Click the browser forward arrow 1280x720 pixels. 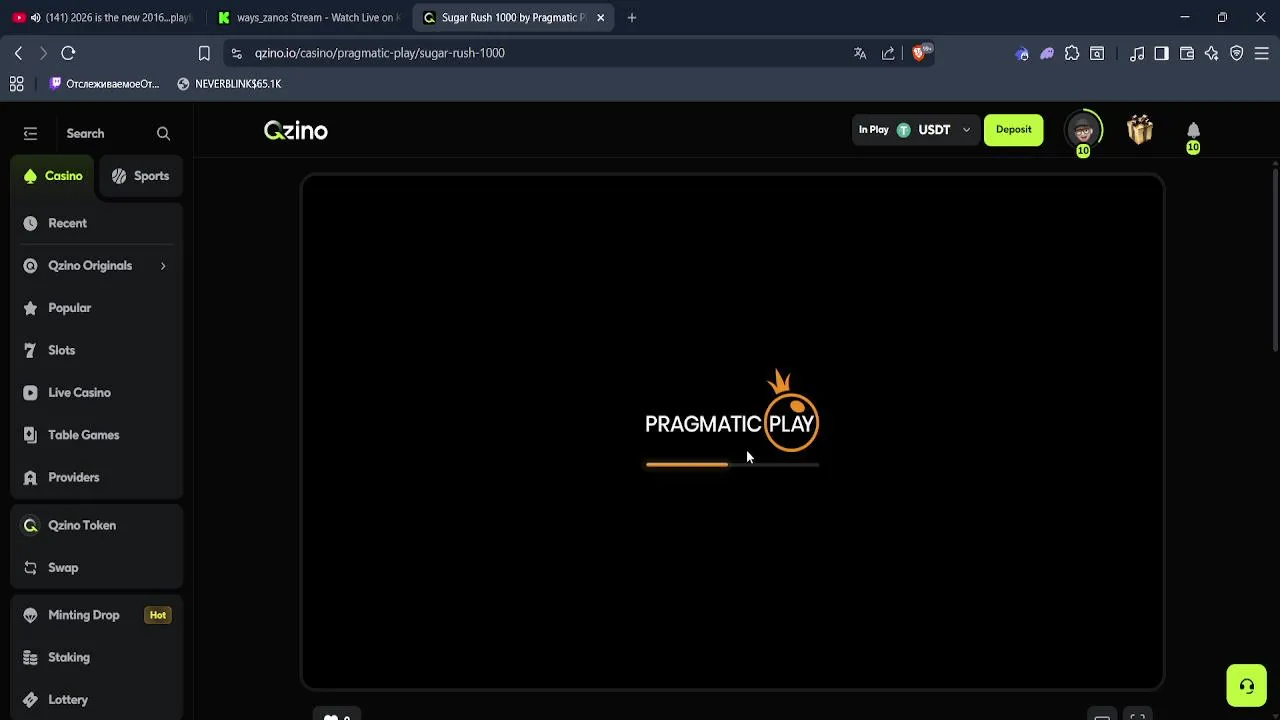43,53
